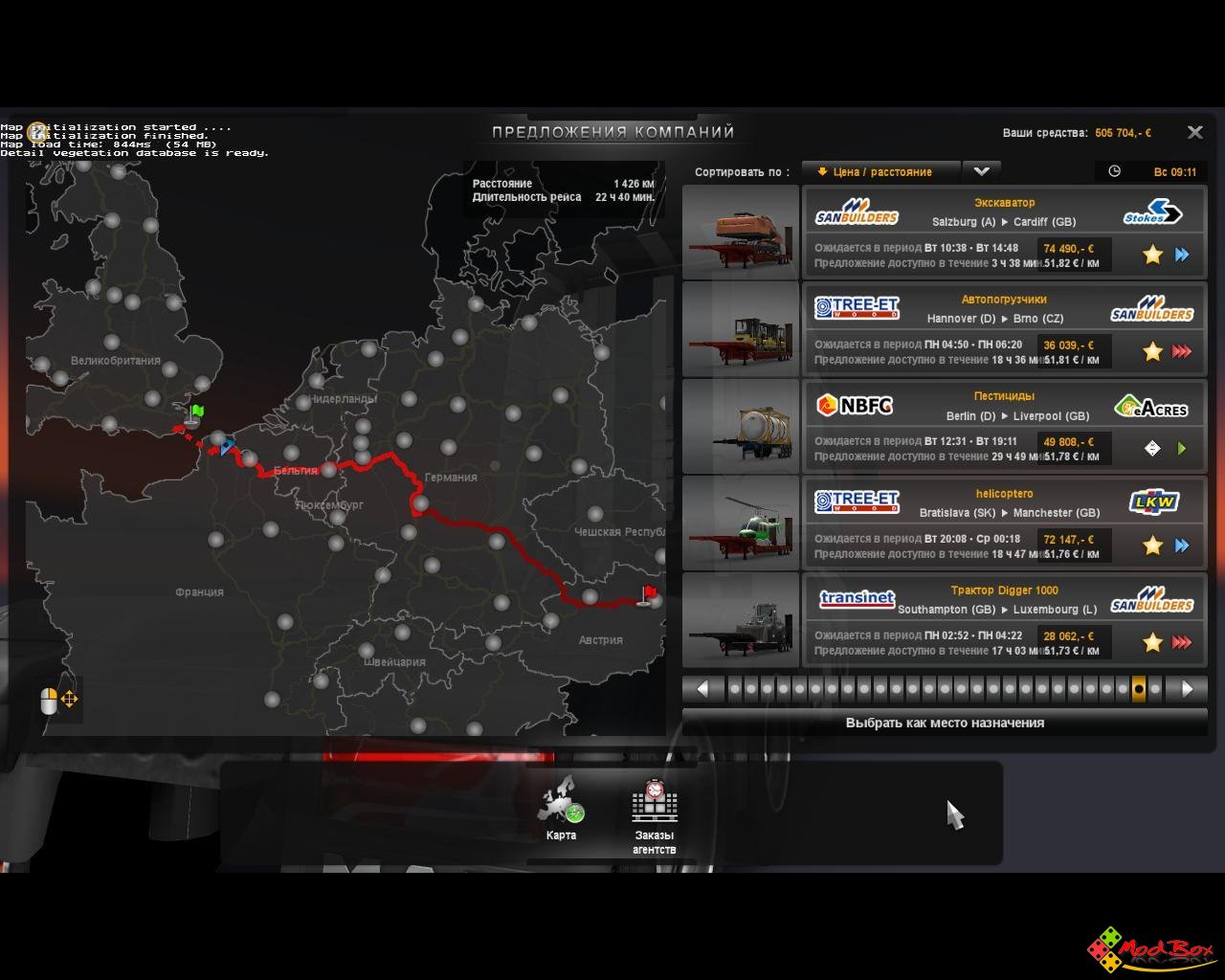1225x980 pixels.
Task: Click the Вс 09:11 game time
Action: [1175, 172]
